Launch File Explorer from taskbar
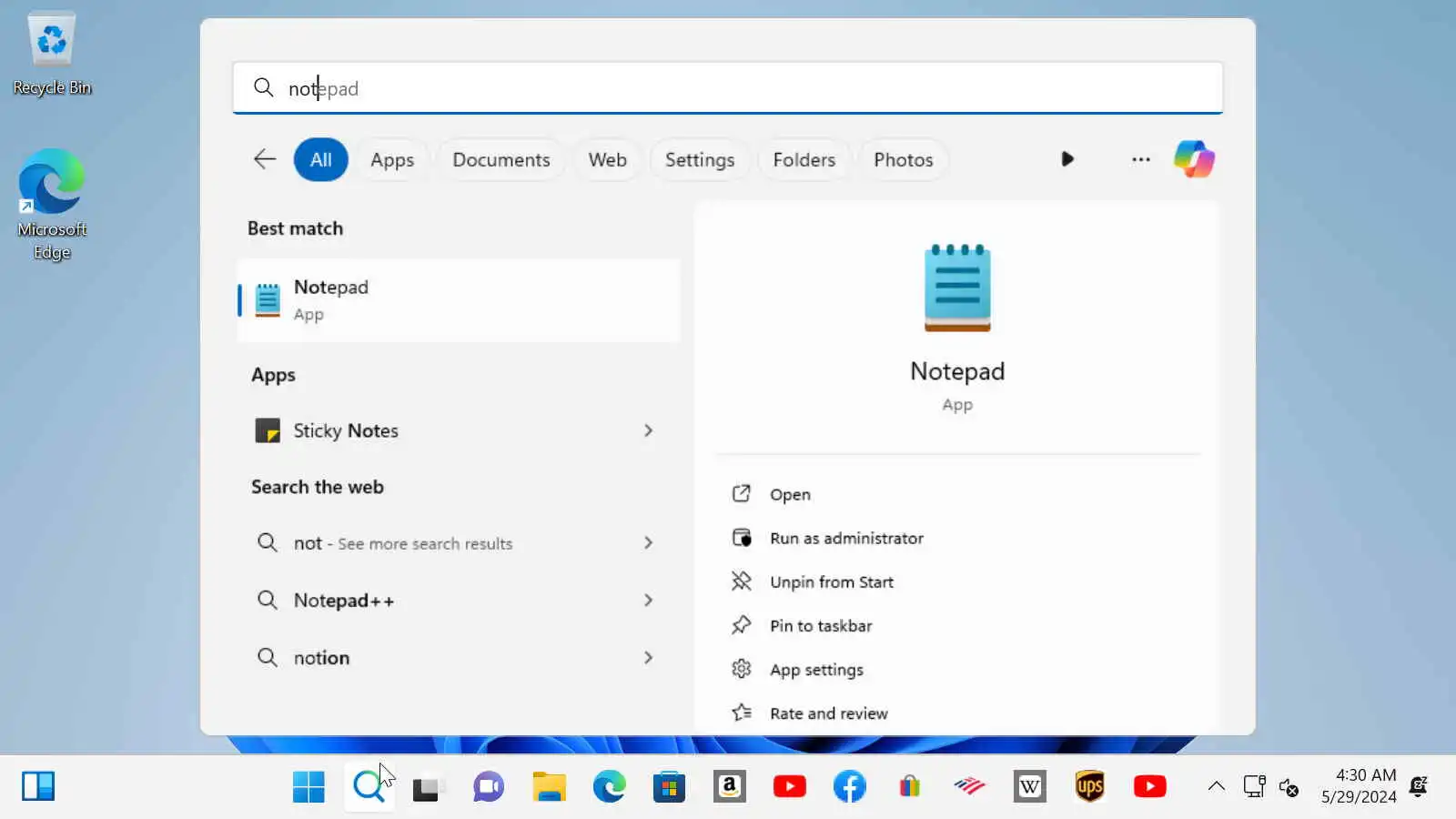The image size is (1456, 819). [x=549, y=786]
